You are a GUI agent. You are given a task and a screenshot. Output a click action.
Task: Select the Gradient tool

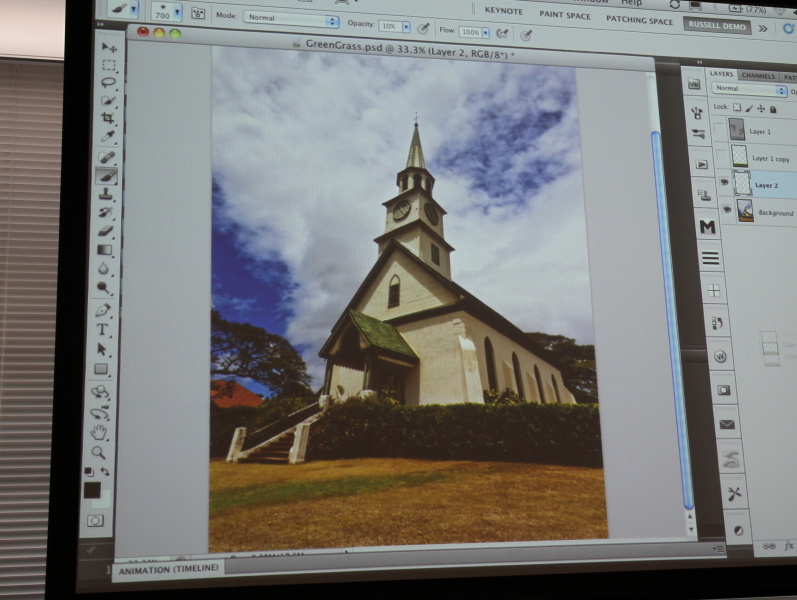click(x=104, y=250)
